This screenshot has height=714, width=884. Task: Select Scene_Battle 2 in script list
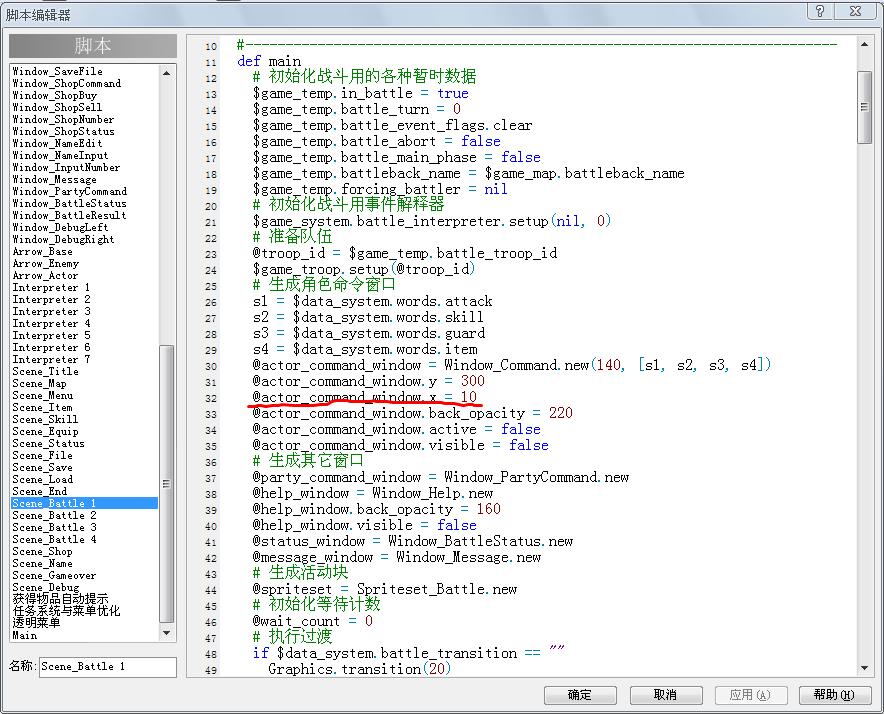(x=55, y=515)
